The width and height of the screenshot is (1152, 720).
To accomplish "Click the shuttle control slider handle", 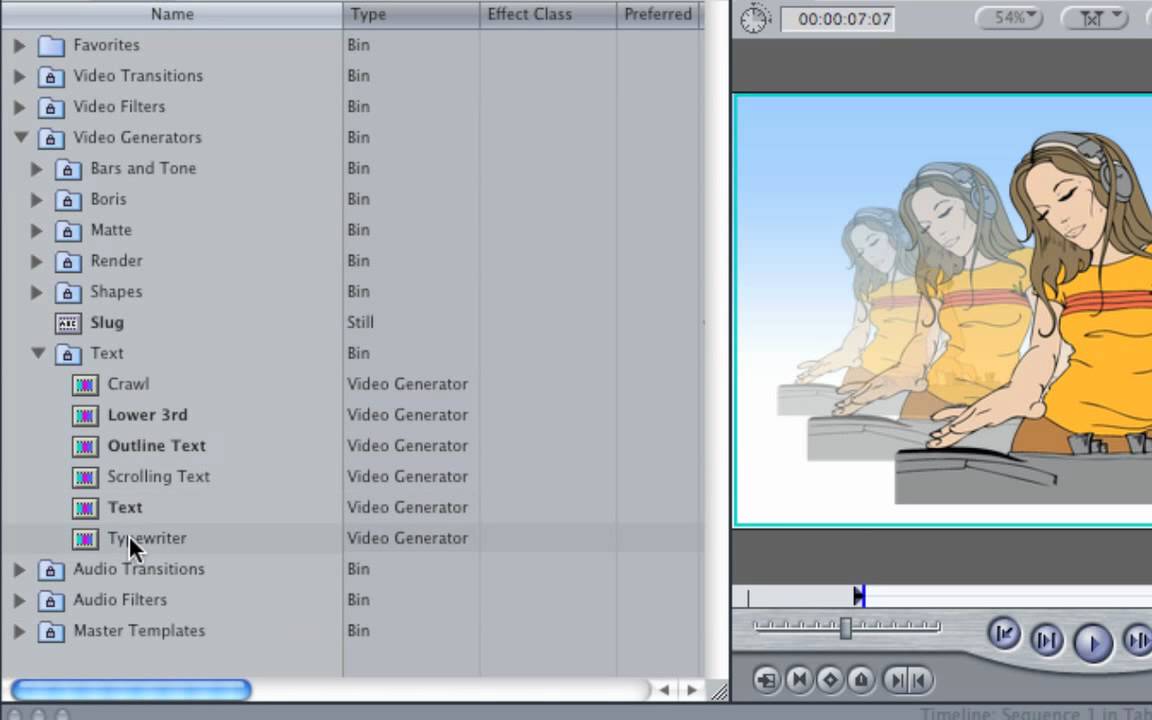I will pyautogui.click(x=846, y=627).
